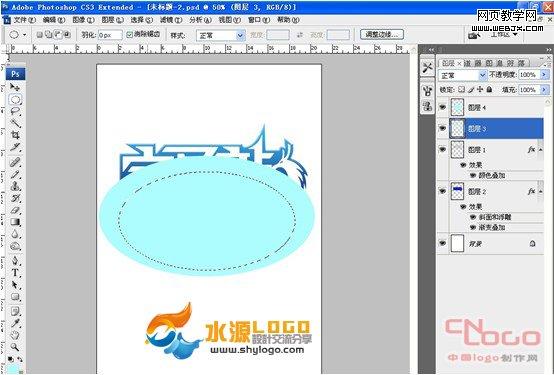Select the Elliptical Marquee tool in toolbox
Screen dimensions: 554x375
coord(15,100)
